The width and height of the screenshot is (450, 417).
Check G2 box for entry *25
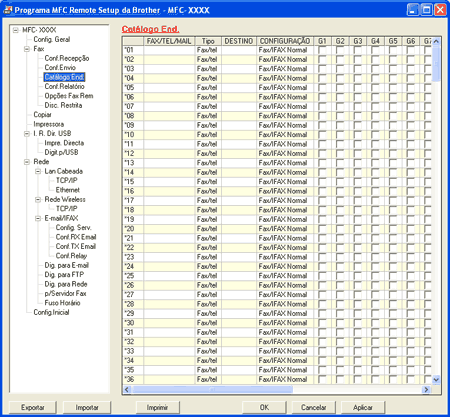coord(340,276)
